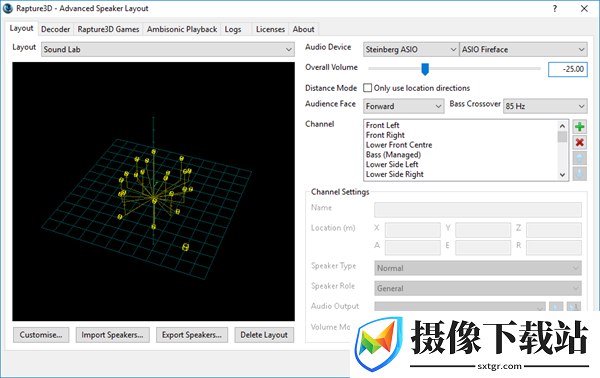Click the green plus add channel icon
The width and height of the screenshot is (600, 378).
point(579,127)
